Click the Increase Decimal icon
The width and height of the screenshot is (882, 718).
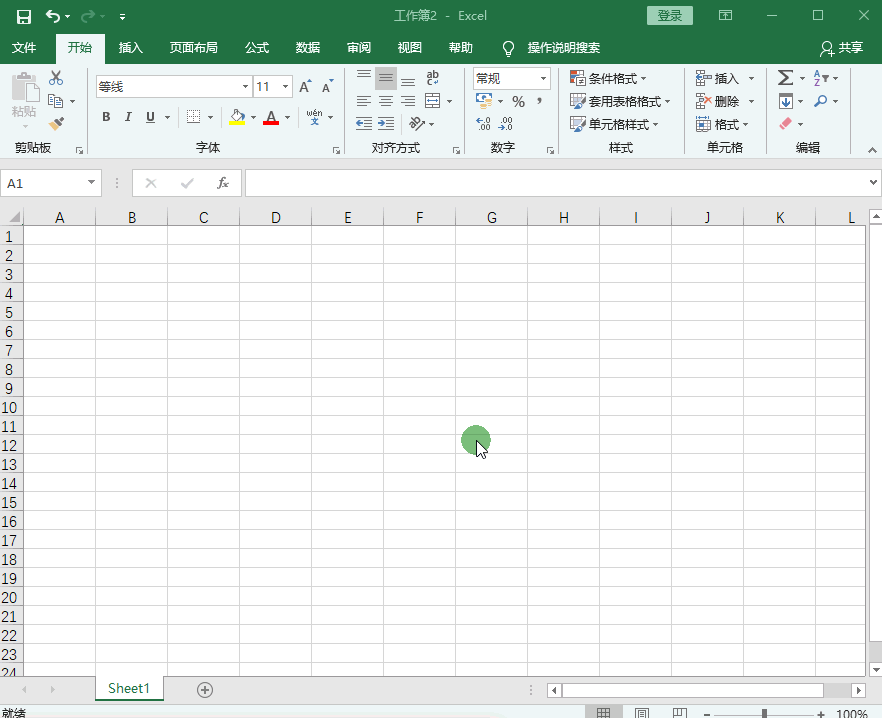tap(483, 123)
